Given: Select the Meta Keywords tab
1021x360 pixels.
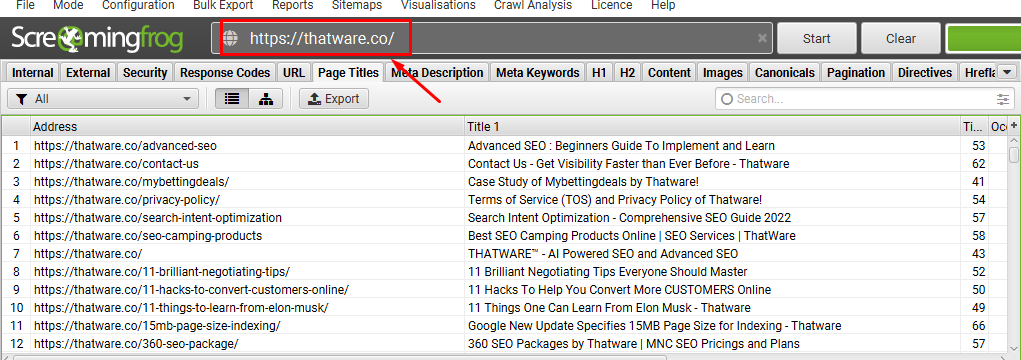Looking at the screenshot, I should coord(537,72).
